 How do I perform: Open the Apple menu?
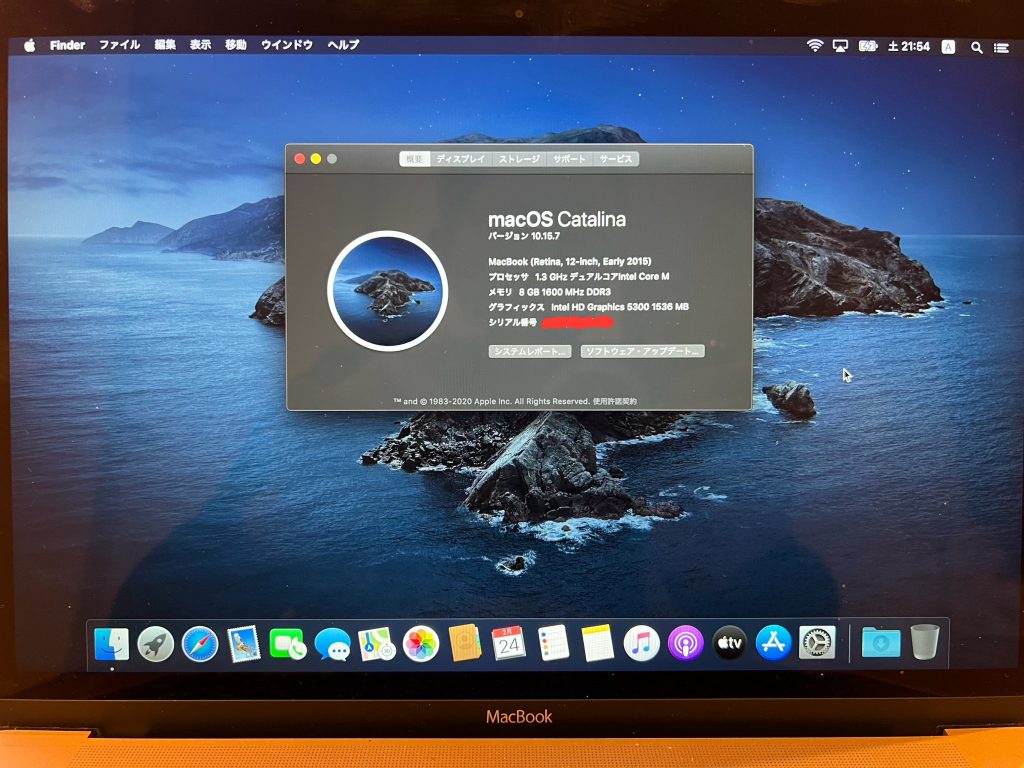coord(29,45)
